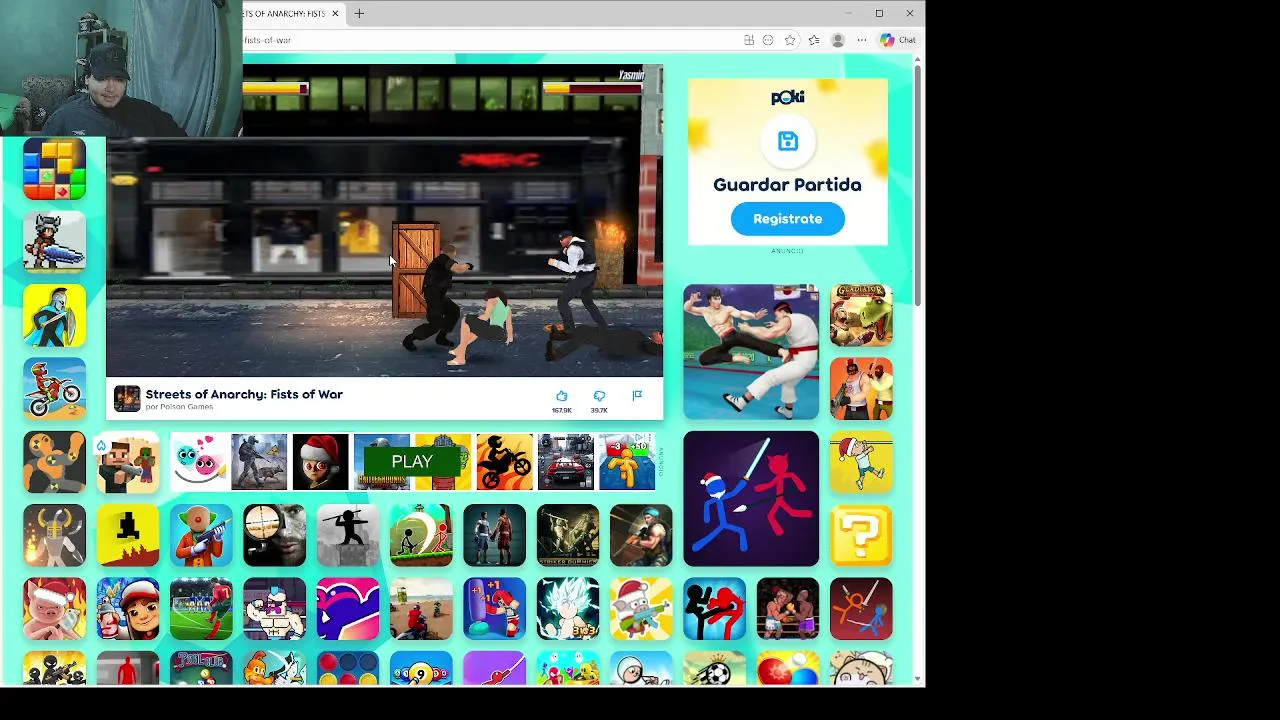The image size is (1280, 720).
Task: Click the red sports car ad thumbnail
Action: (565, 462)
